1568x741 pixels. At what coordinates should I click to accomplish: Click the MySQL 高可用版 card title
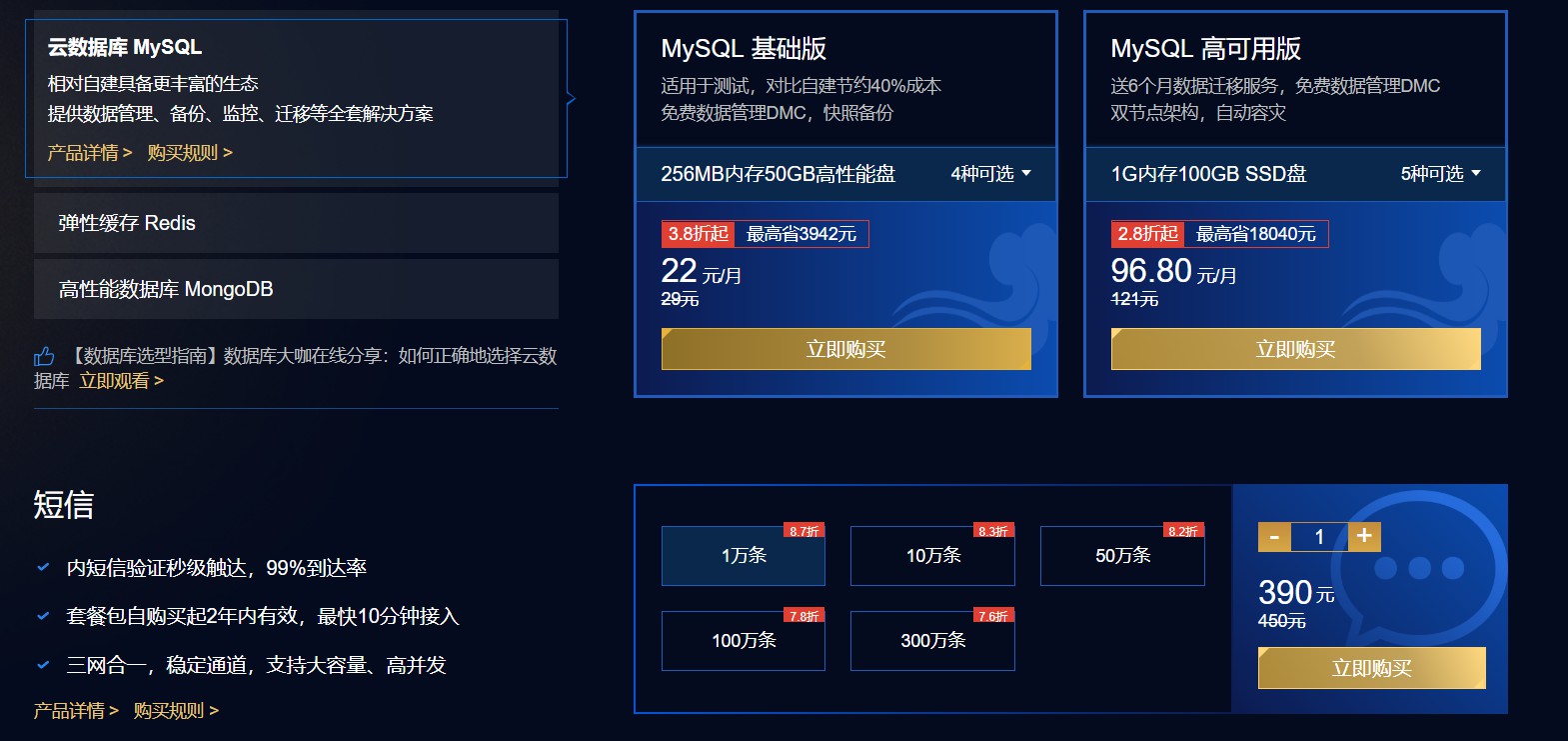[x=1205, y=49]
